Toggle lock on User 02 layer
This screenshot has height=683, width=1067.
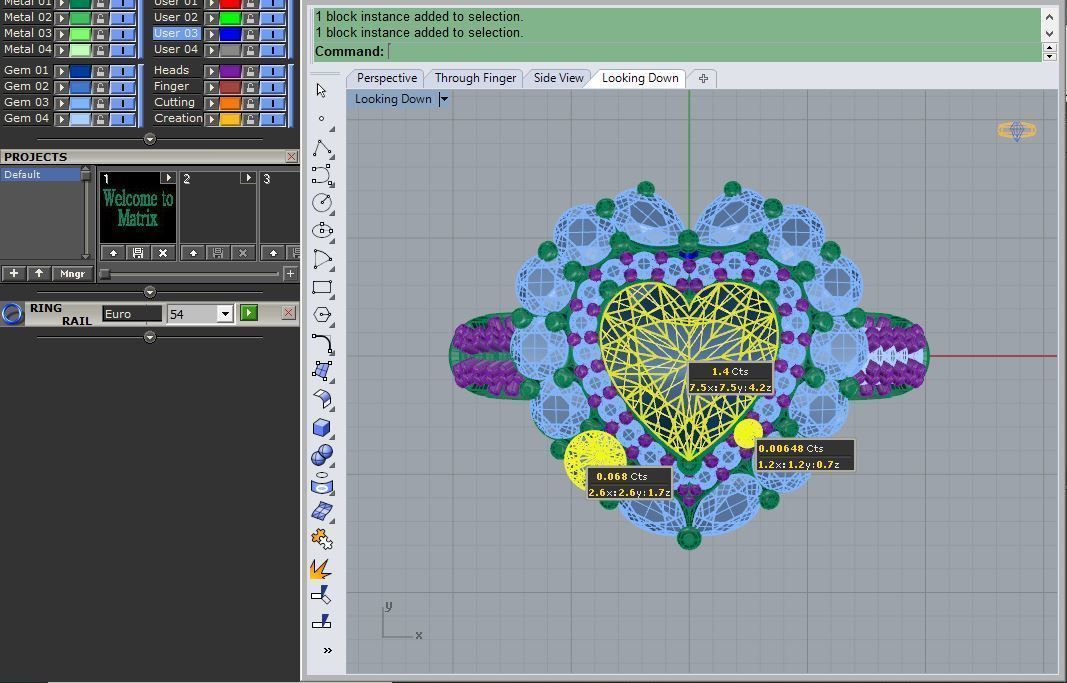(x=250, y=18)
